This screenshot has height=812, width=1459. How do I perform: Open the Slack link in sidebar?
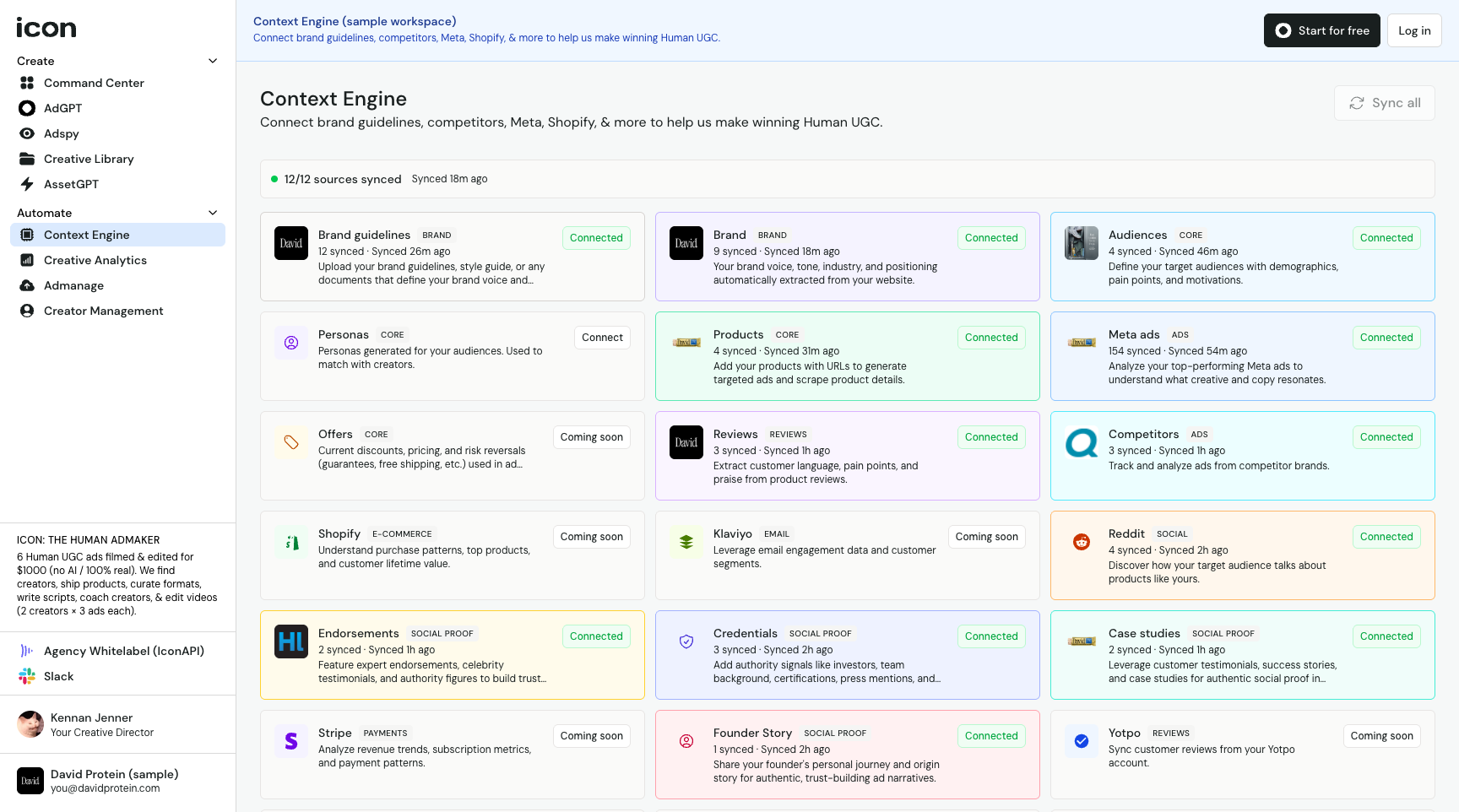(x=117, y=676)
